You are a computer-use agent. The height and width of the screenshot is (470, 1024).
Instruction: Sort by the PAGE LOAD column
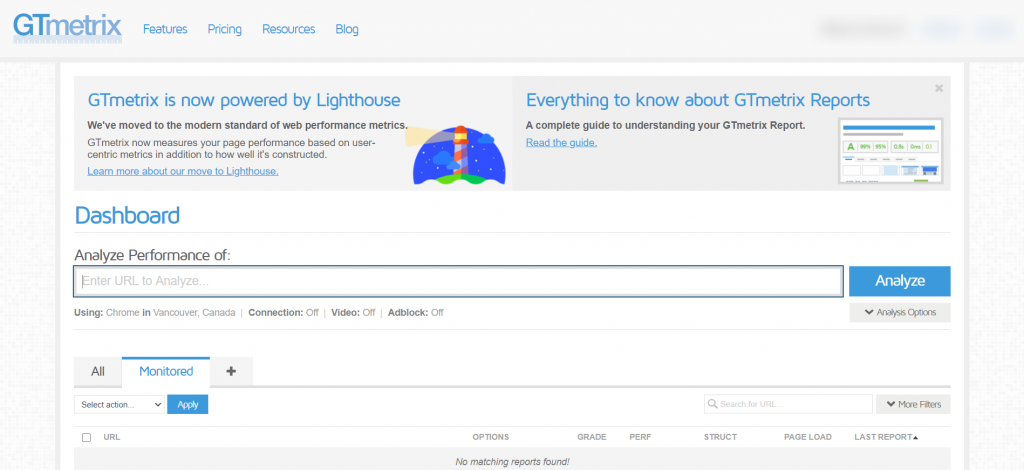pyautogui.click(x=808, y=437)
